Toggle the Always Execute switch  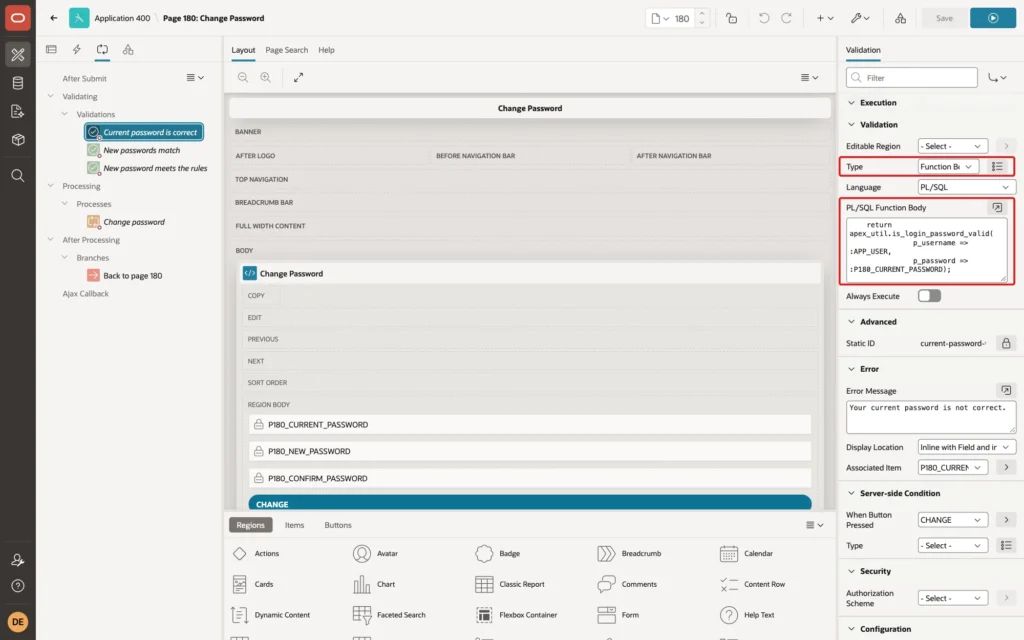click(929, 296)
